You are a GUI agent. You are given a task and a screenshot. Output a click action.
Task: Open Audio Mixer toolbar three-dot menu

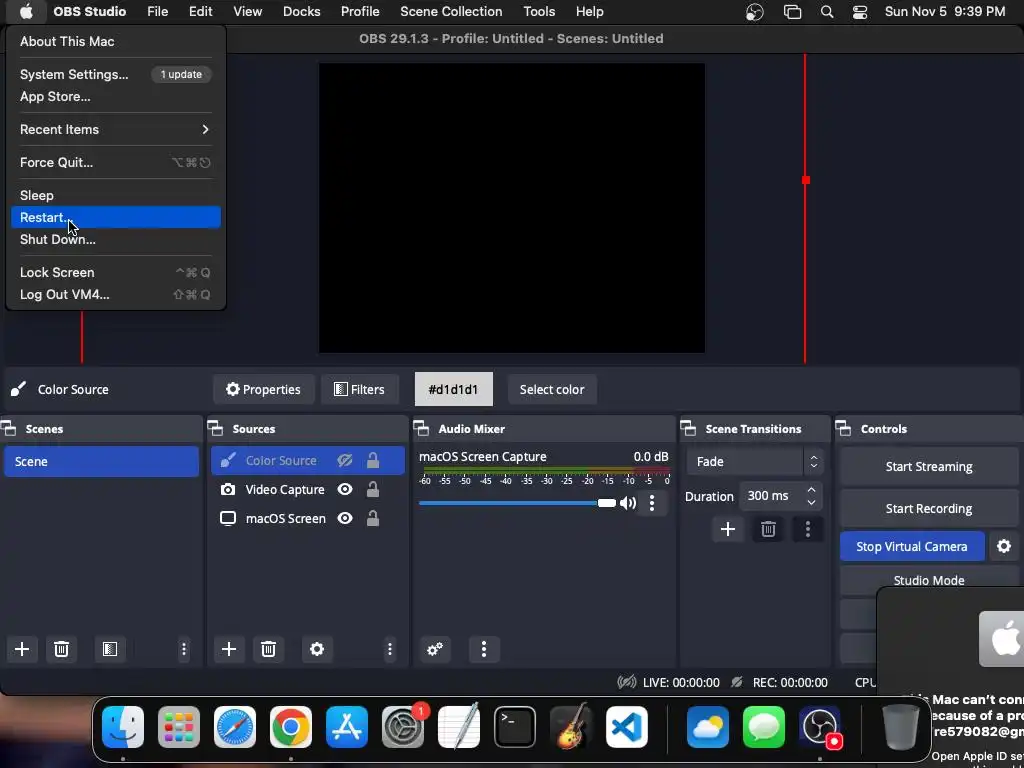tap(484, 649)
